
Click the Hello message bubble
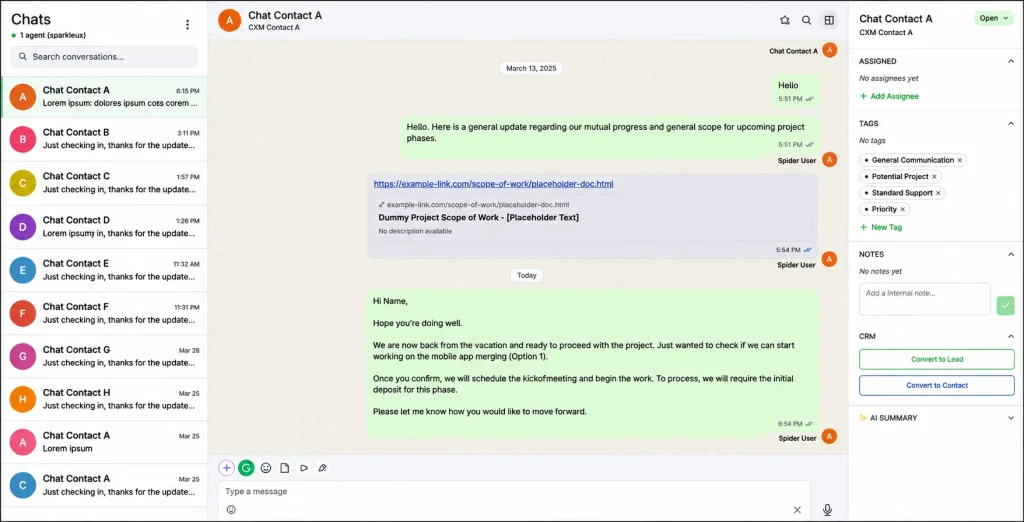pos(795,90)
